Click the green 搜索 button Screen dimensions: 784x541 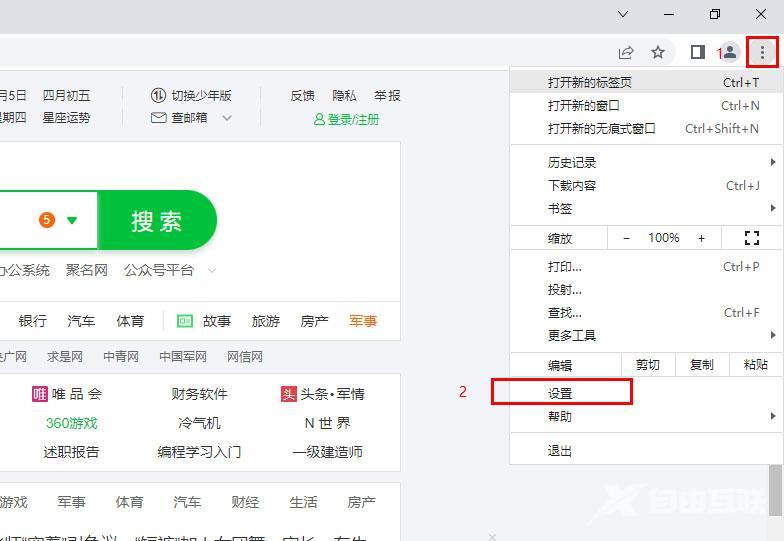click(x=157, y=220)
